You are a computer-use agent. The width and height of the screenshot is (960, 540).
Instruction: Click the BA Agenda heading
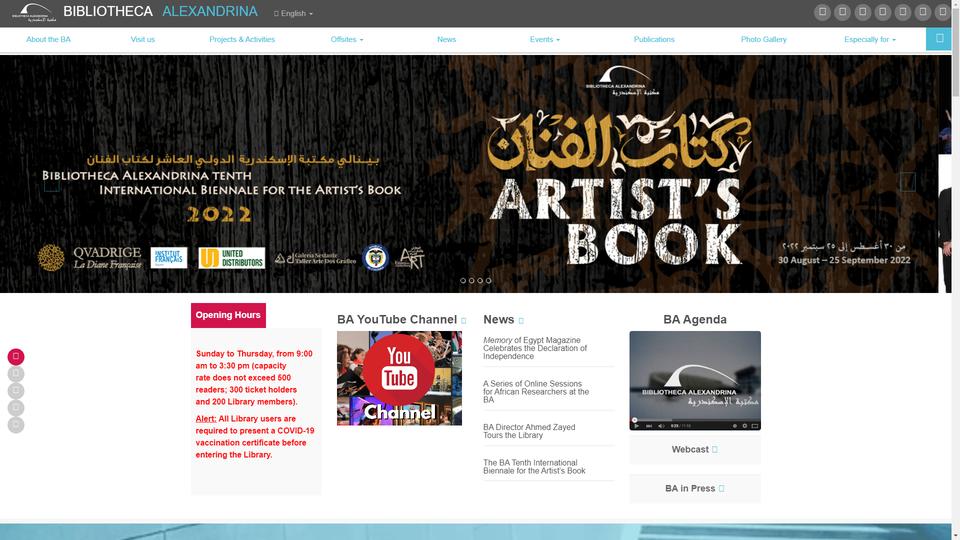pos(695,320)
